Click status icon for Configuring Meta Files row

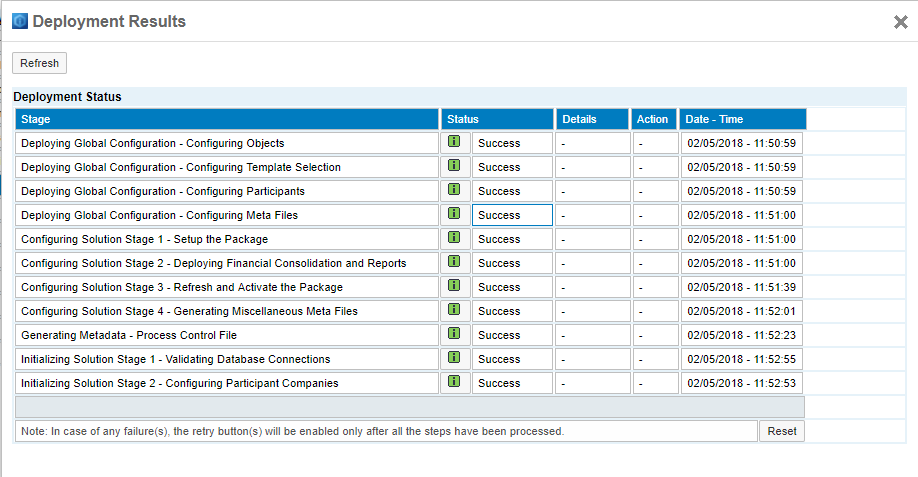(x=454, y=214)
